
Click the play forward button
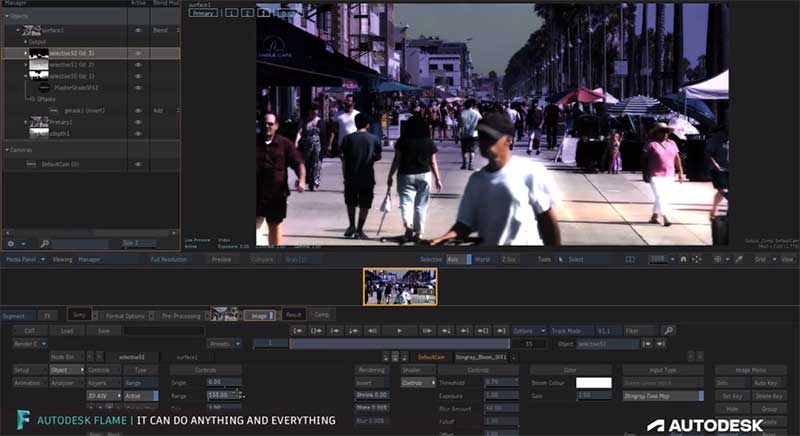(x=399, y=331)
